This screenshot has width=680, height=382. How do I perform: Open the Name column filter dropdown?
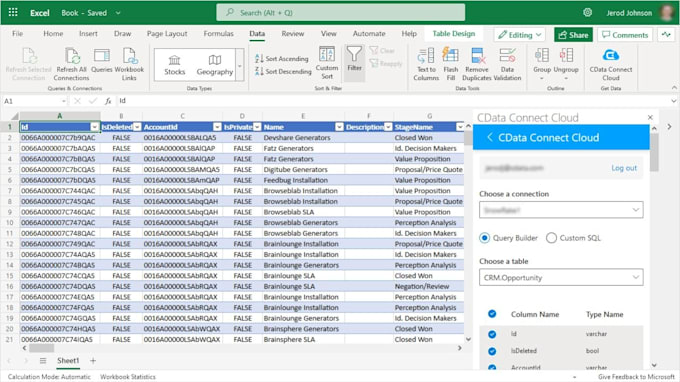339,127
